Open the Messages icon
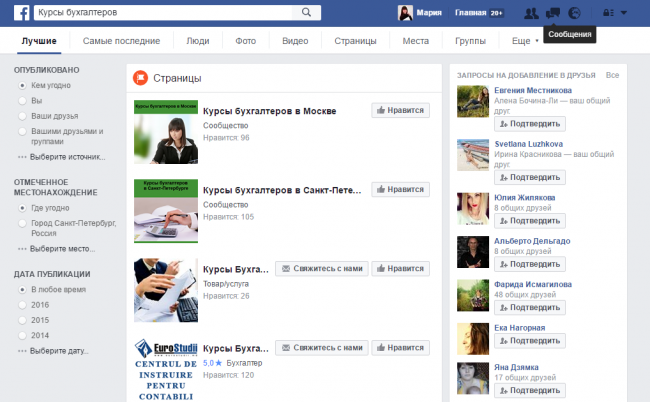Screen dimensions: 650x402 [553, 13]
